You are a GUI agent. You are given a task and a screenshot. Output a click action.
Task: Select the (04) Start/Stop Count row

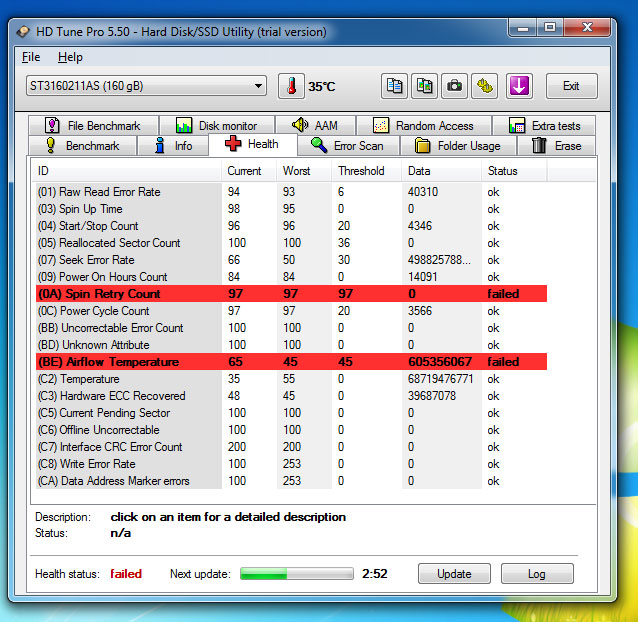click(x=291, y=226)
